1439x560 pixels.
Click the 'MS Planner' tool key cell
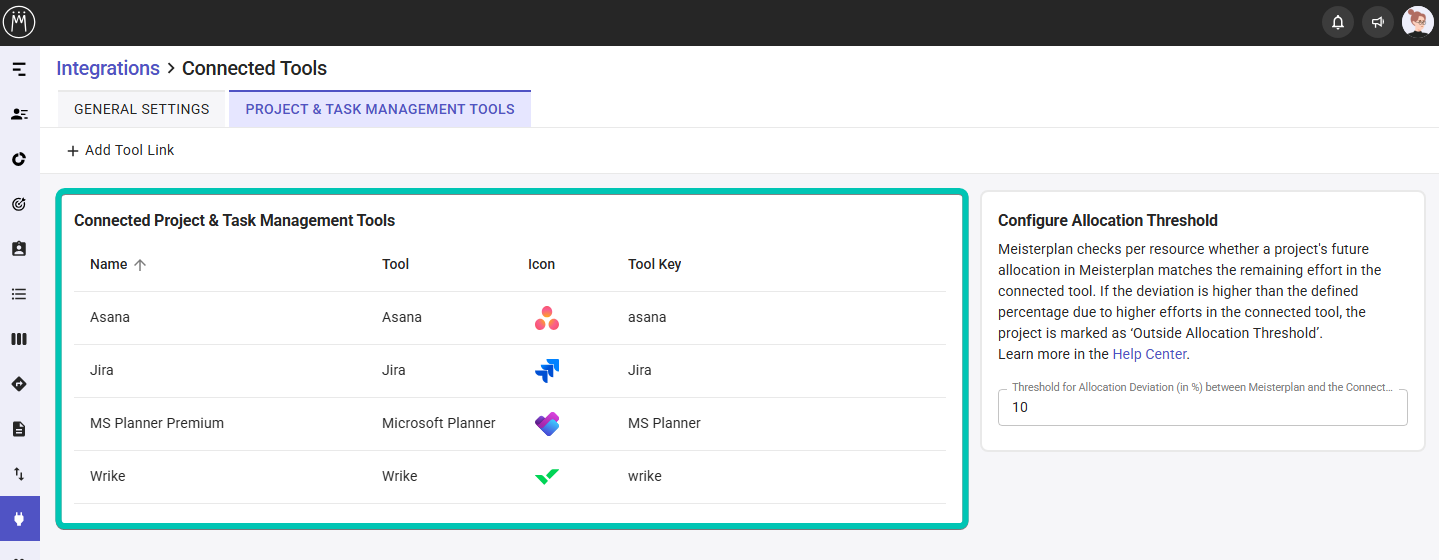(664, 423)
